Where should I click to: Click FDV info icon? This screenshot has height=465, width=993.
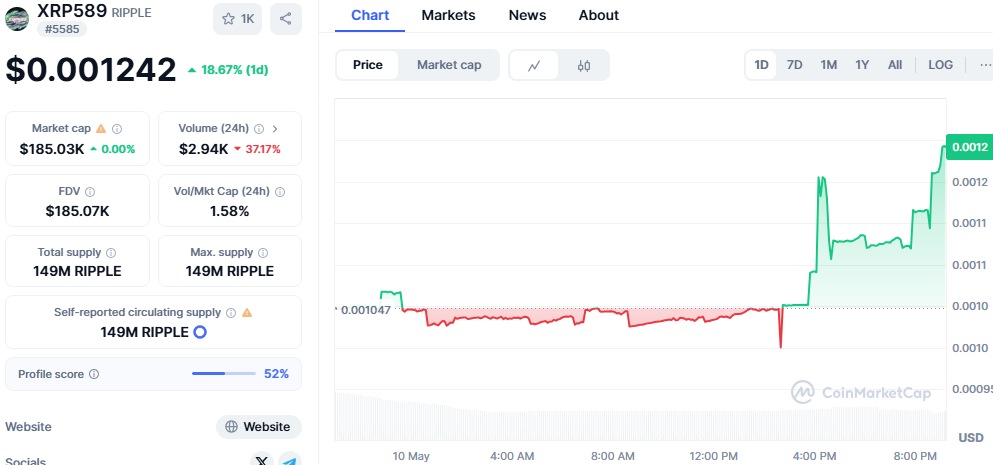click(90, 192)
